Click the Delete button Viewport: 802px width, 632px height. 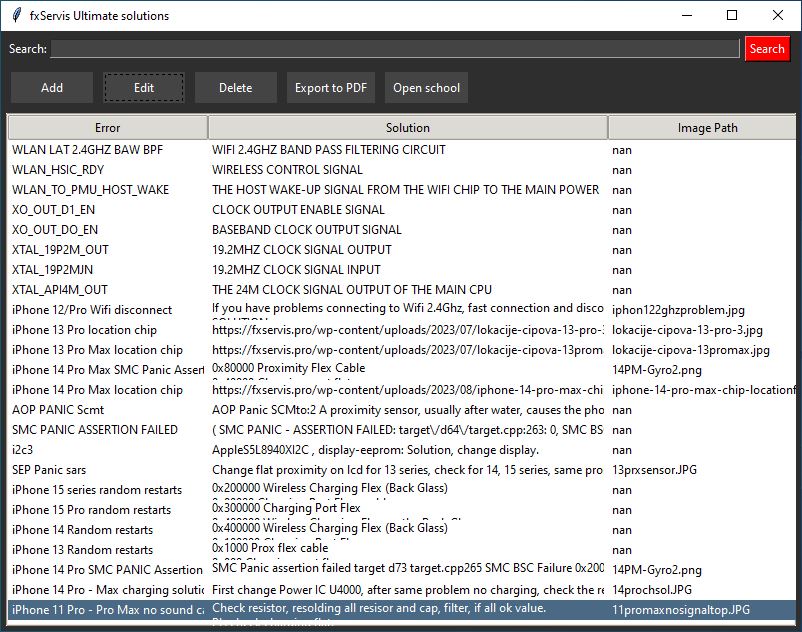coord(236,87)
